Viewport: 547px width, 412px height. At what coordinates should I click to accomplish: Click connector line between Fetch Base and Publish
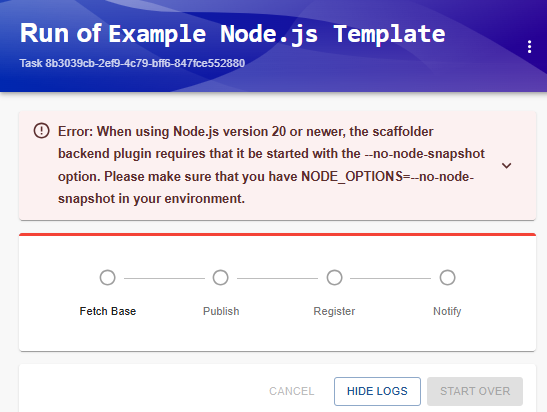pyautogui.click(x=164, y=278)
